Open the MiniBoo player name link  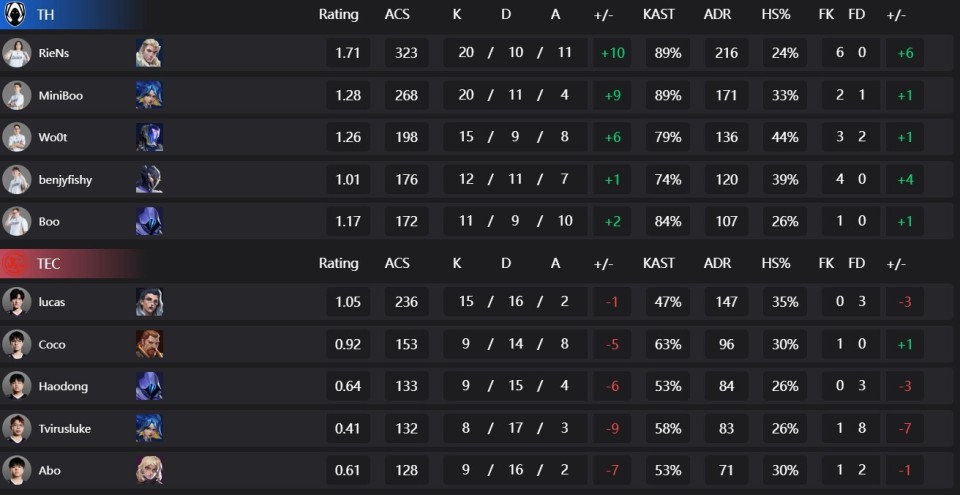click(61, 96)
